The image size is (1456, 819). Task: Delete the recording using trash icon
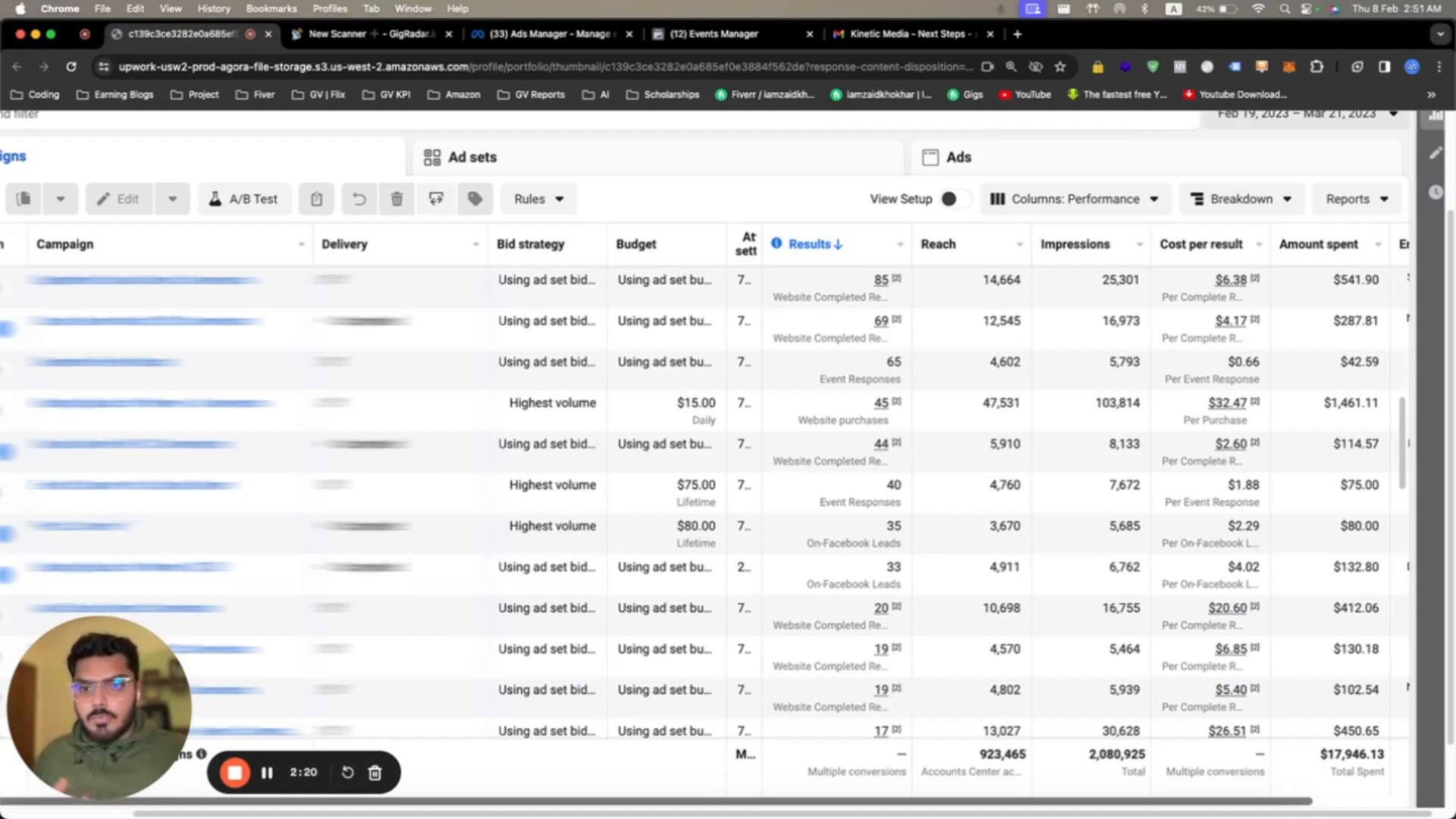(375, 773)
